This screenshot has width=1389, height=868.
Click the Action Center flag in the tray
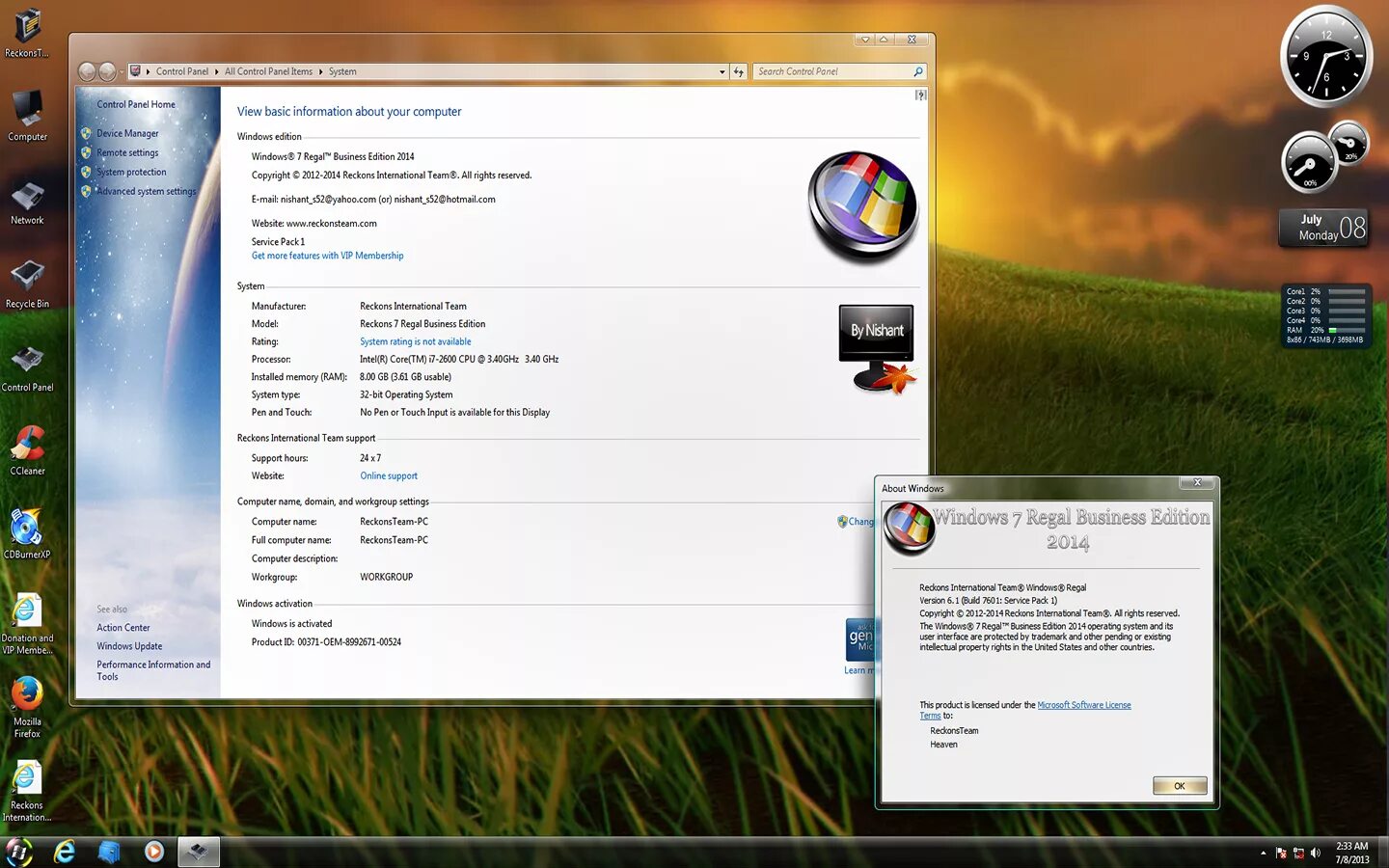click(1281, 854)
